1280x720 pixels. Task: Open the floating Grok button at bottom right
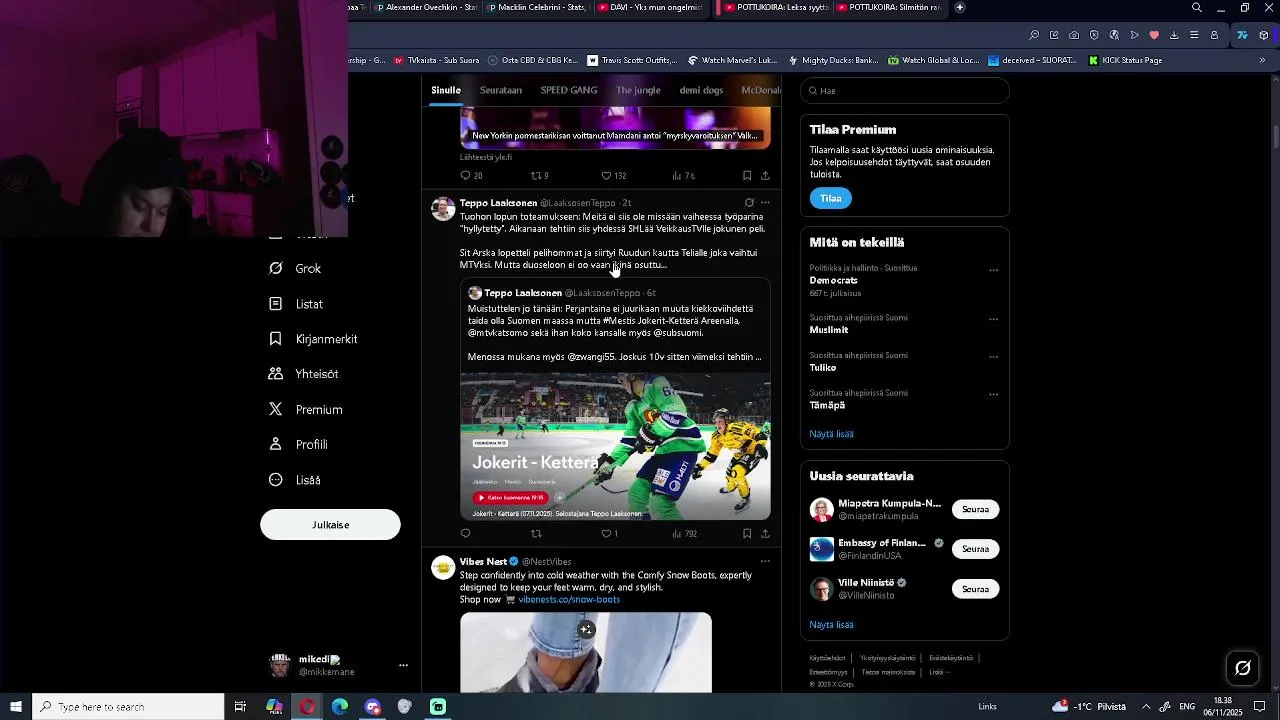pos(1243,668)
